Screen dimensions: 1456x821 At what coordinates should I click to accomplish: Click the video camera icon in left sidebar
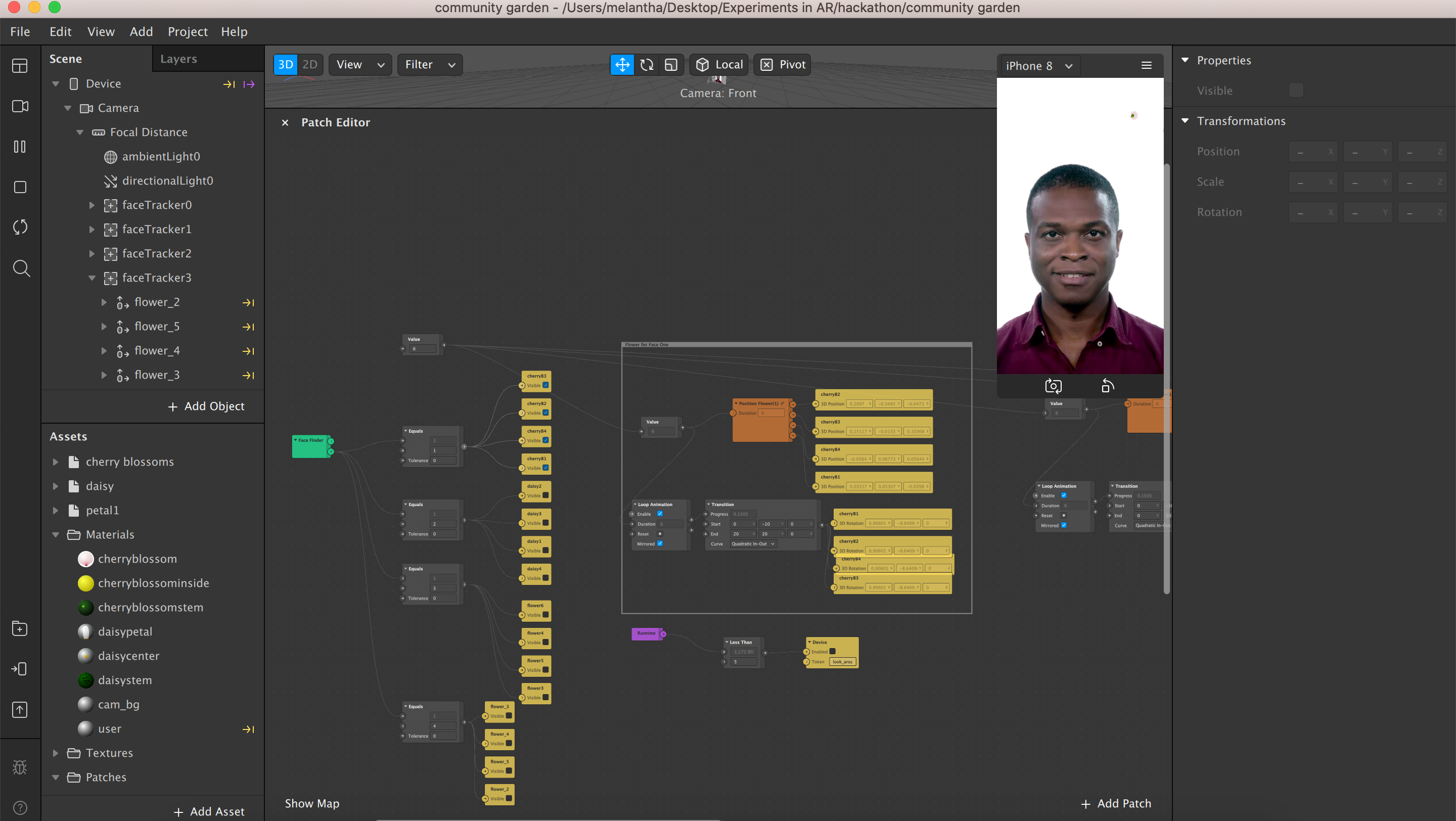(x=20, y=106)
